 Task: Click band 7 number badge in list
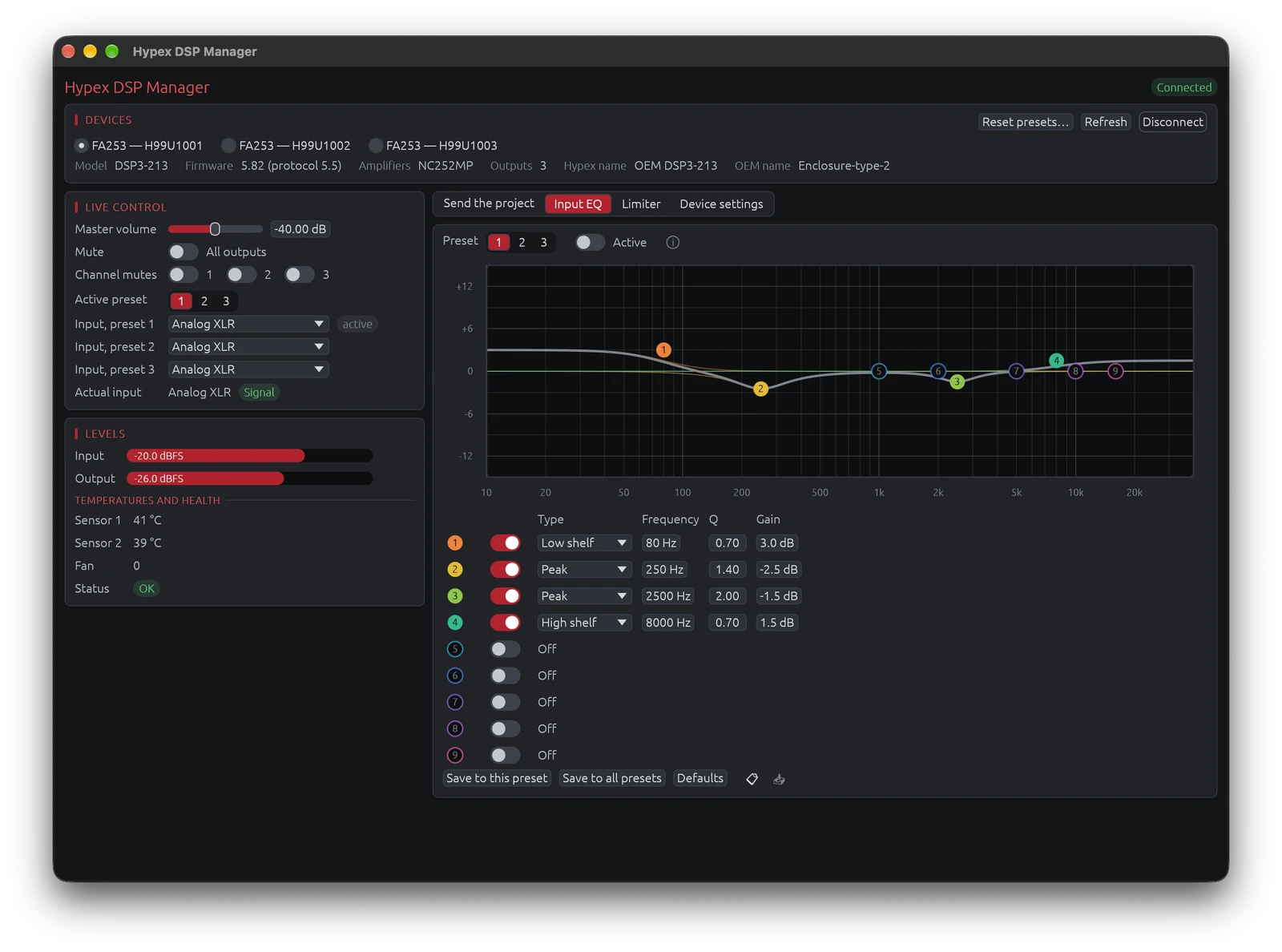[x=455, y=702]
